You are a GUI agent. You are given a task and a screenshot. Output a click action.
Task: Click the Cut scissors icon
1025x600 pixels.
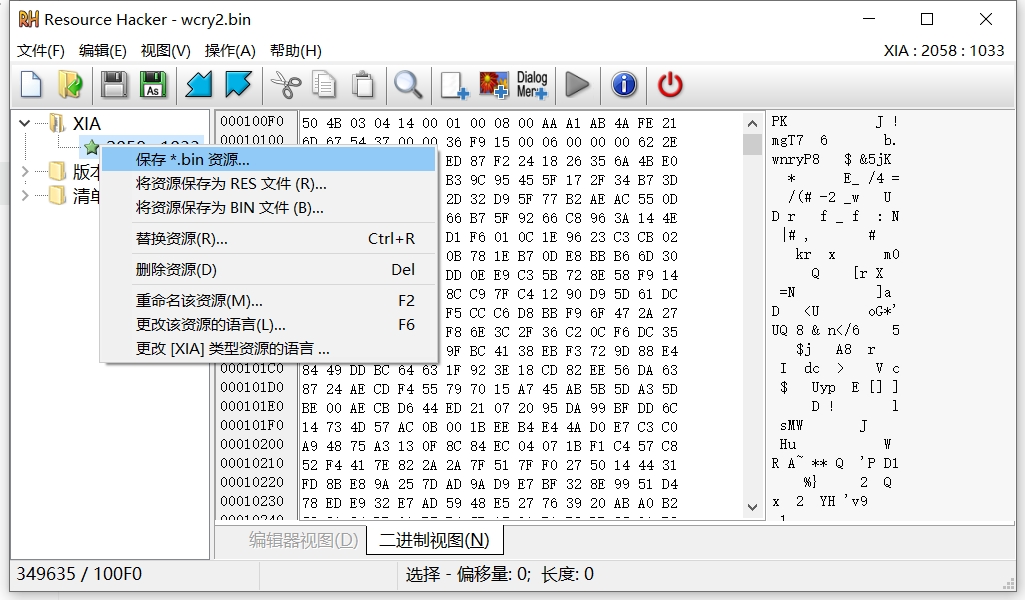tap(285, 85)
